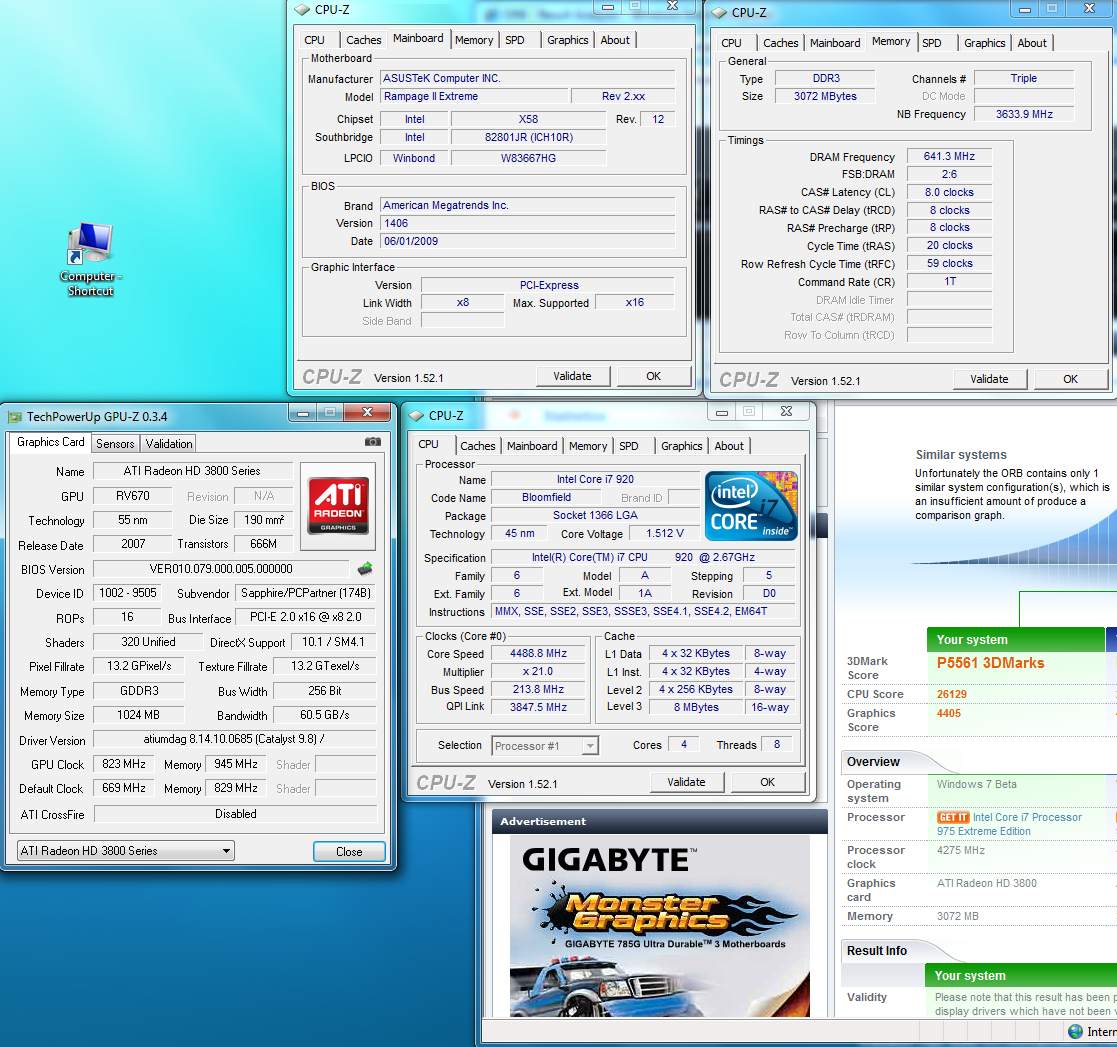Click the GPU-Z Name field ATI Radeon HD 3800 Series
The width and height of the screenshot is (1117, 1047).
(x=192, y=471)
